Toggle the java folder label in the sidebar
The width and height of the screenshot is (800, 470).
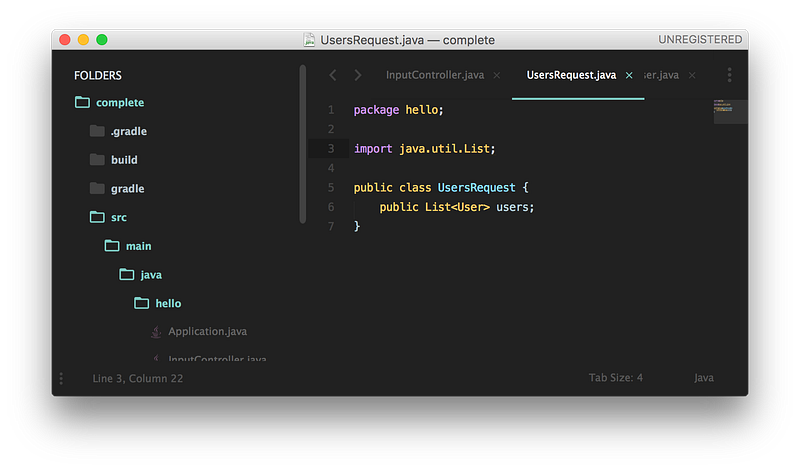point(151,275)
